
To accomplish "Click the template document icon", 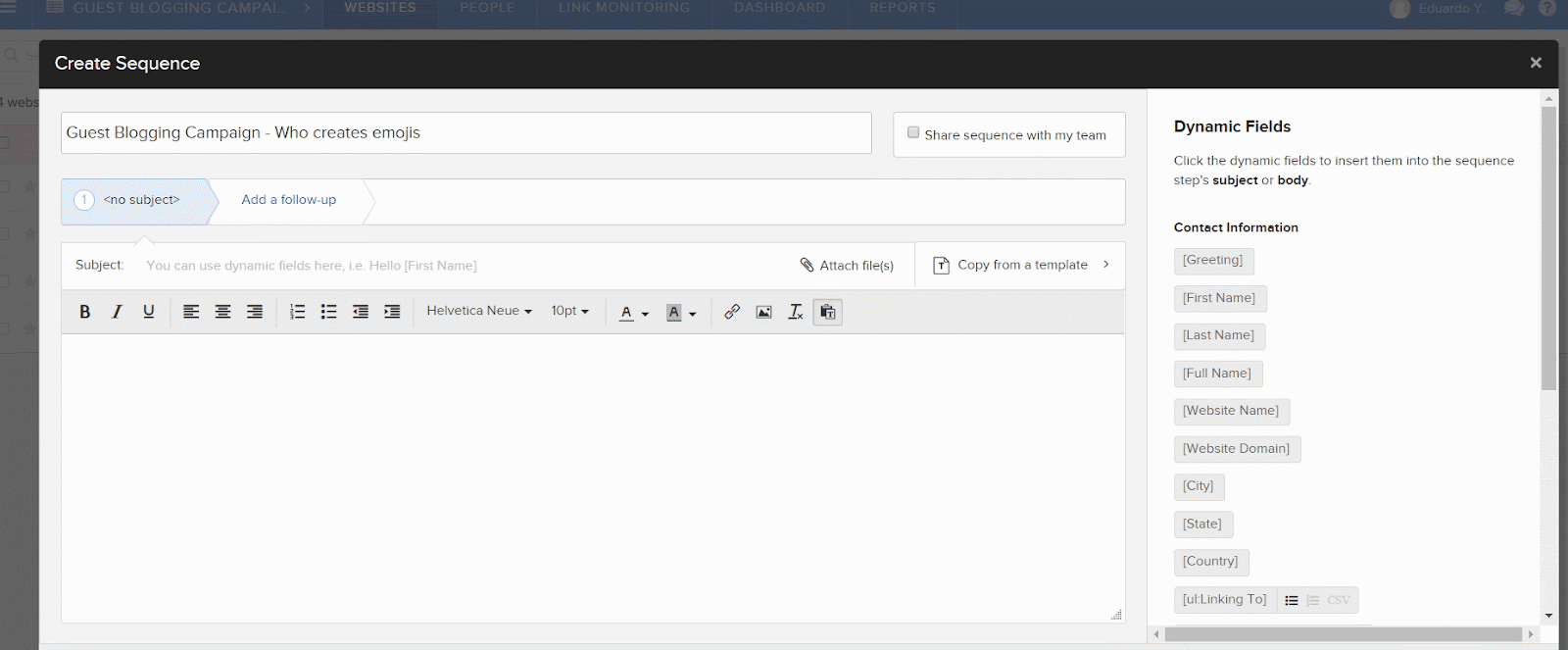I will [x=941, y=265].
